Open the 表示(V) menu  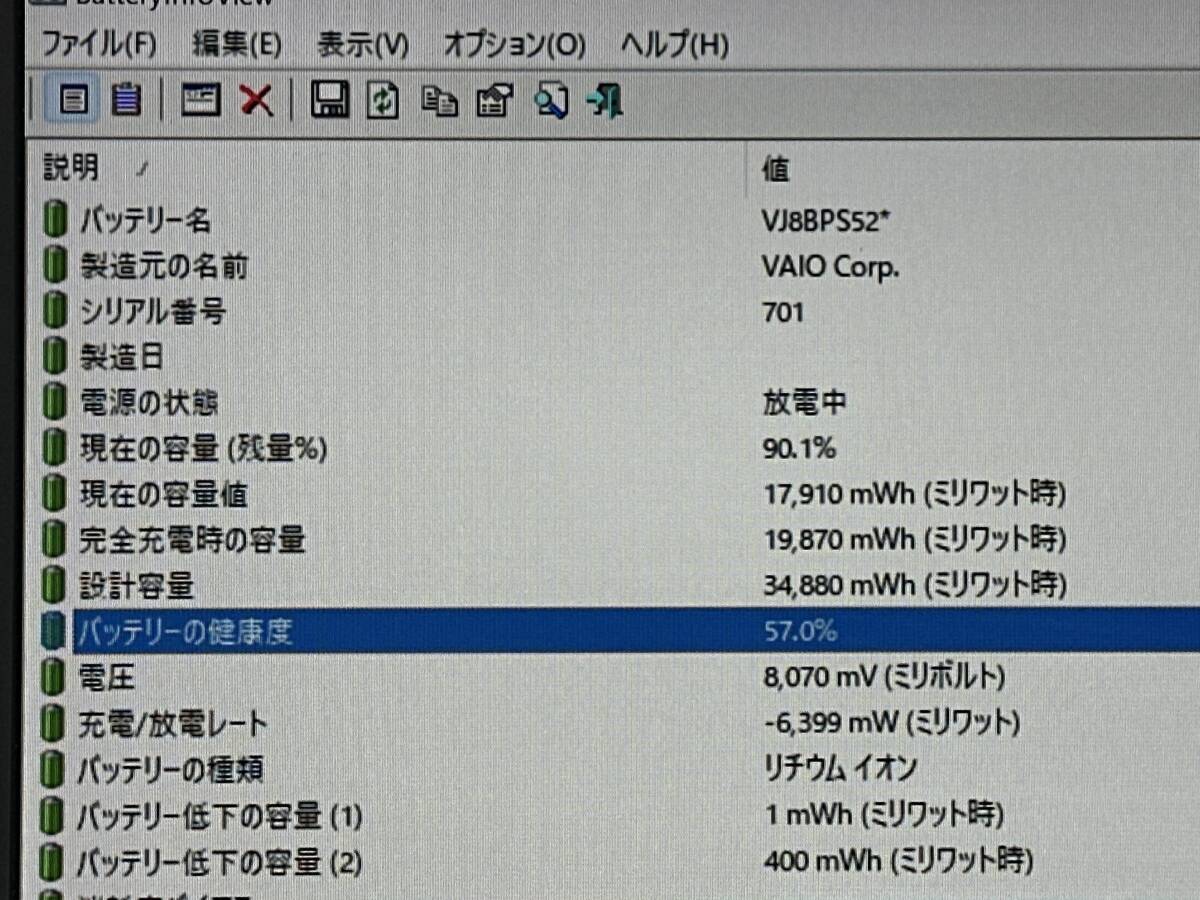click(363, 44)
